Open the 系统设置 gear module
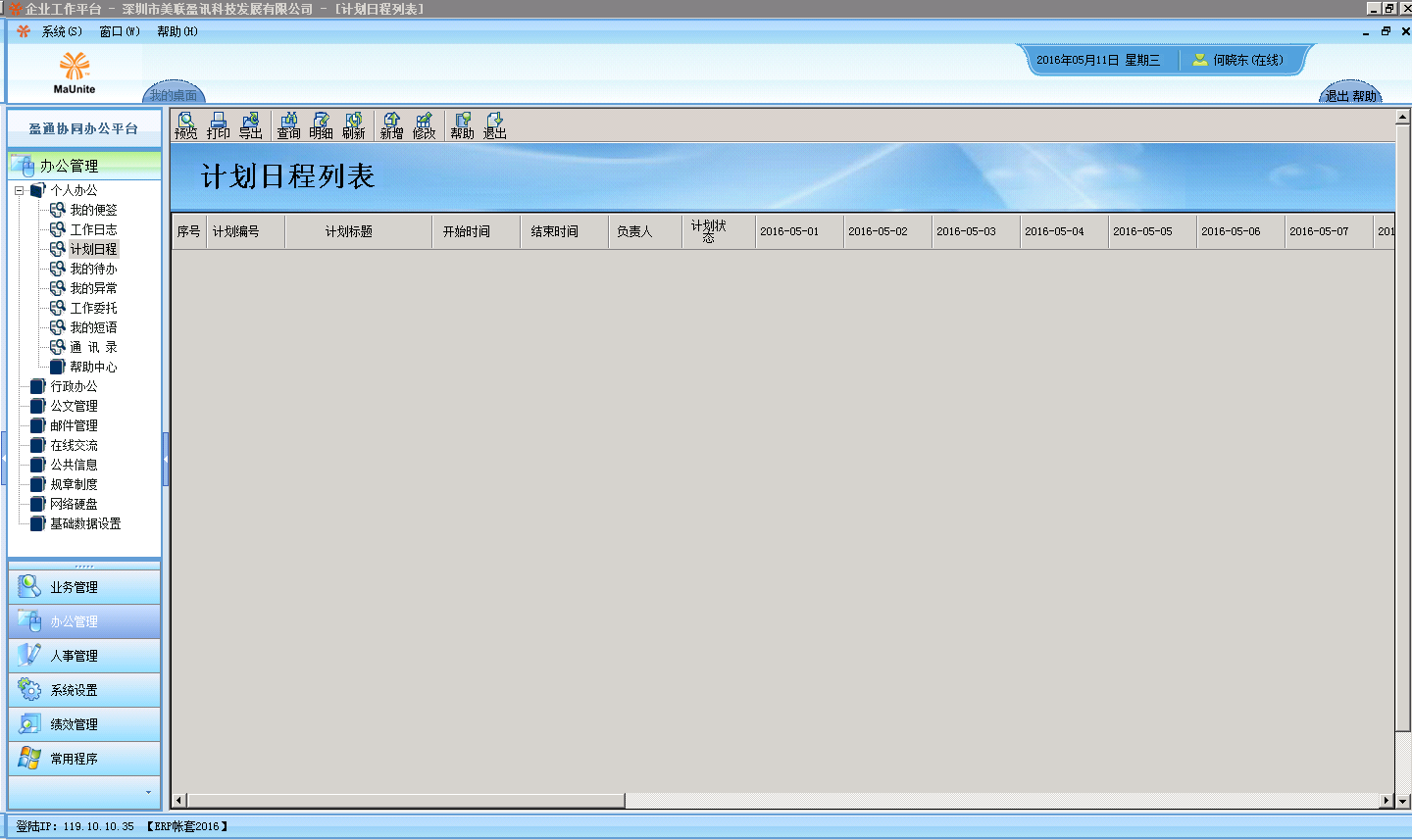 [84, 690]
